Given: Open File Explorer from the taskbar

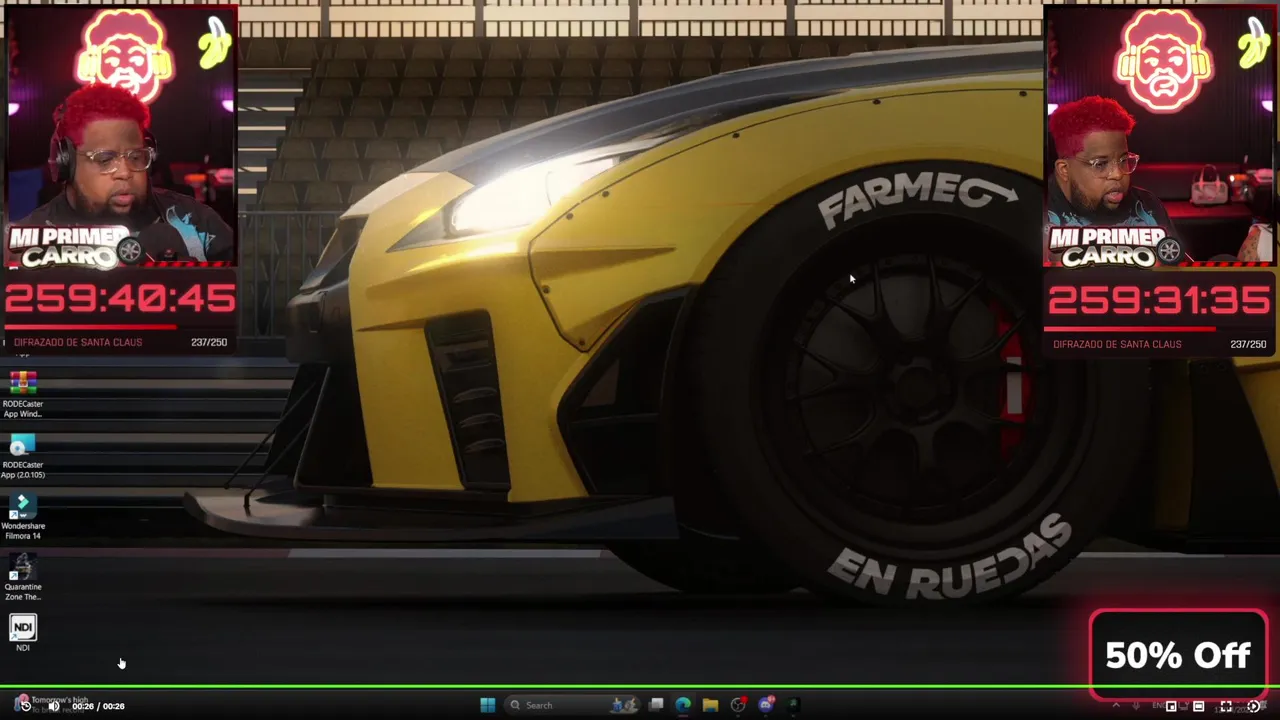Looking at the screenshot, I should tap(710, 705).
